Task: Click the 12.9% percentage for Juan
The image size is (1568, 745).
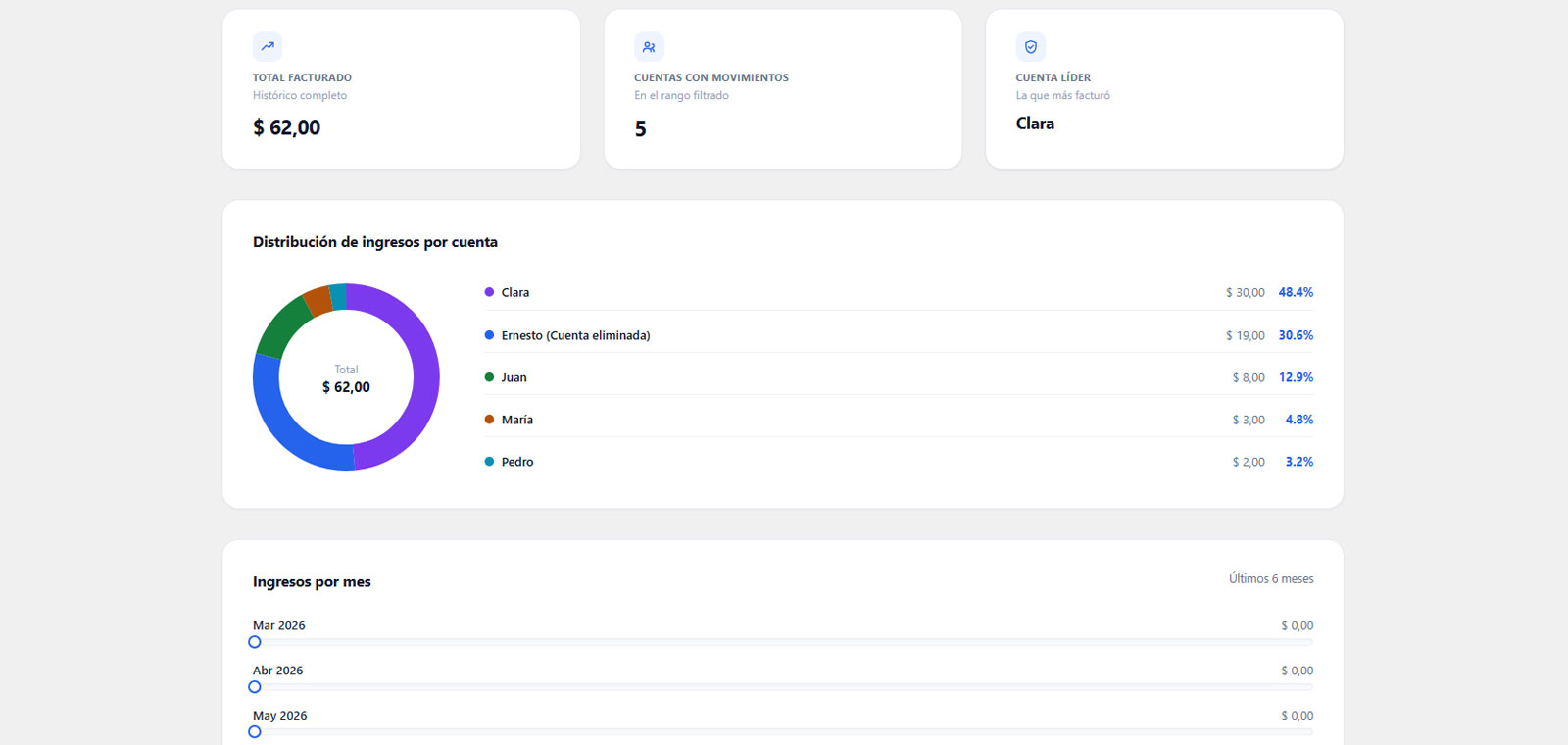Action: [x=1296, y=377]
